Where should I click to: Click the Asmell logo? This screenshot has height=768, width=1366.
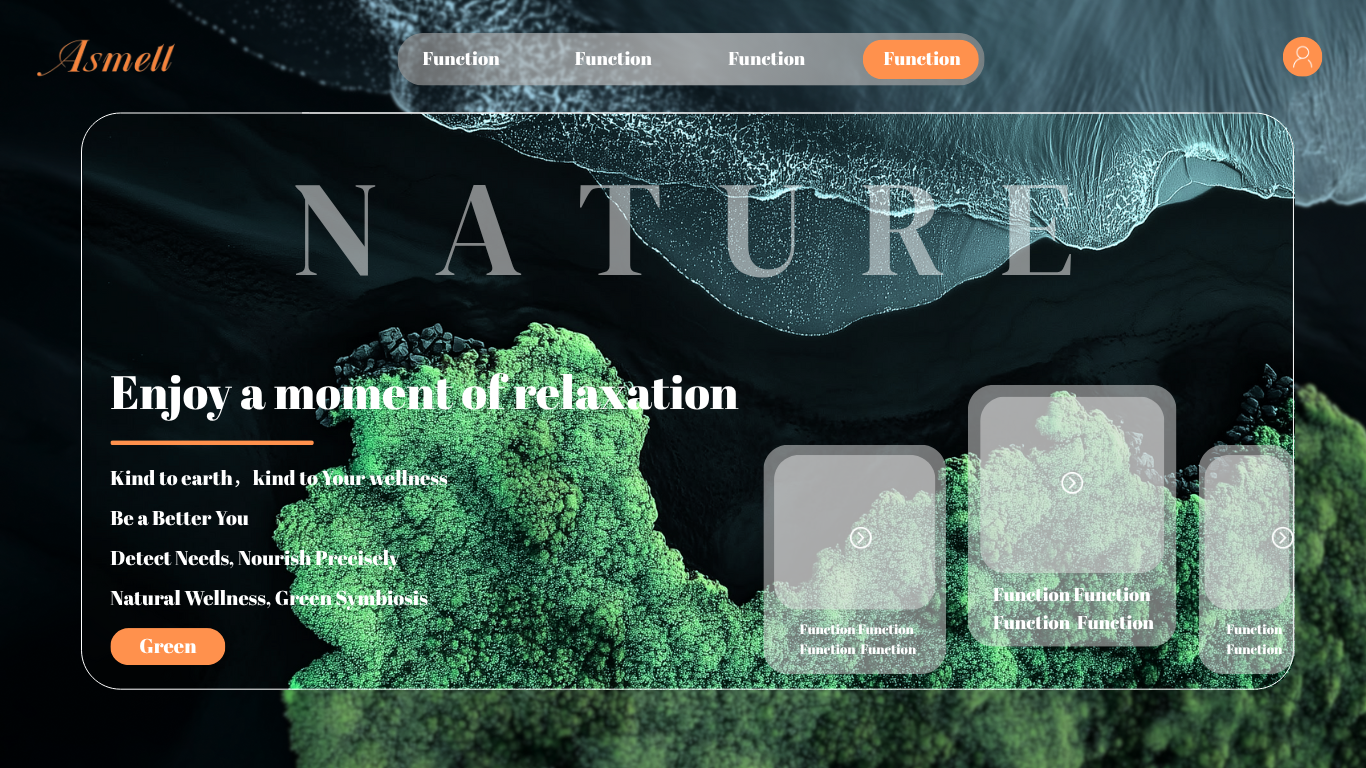click(x=106, y=58)
